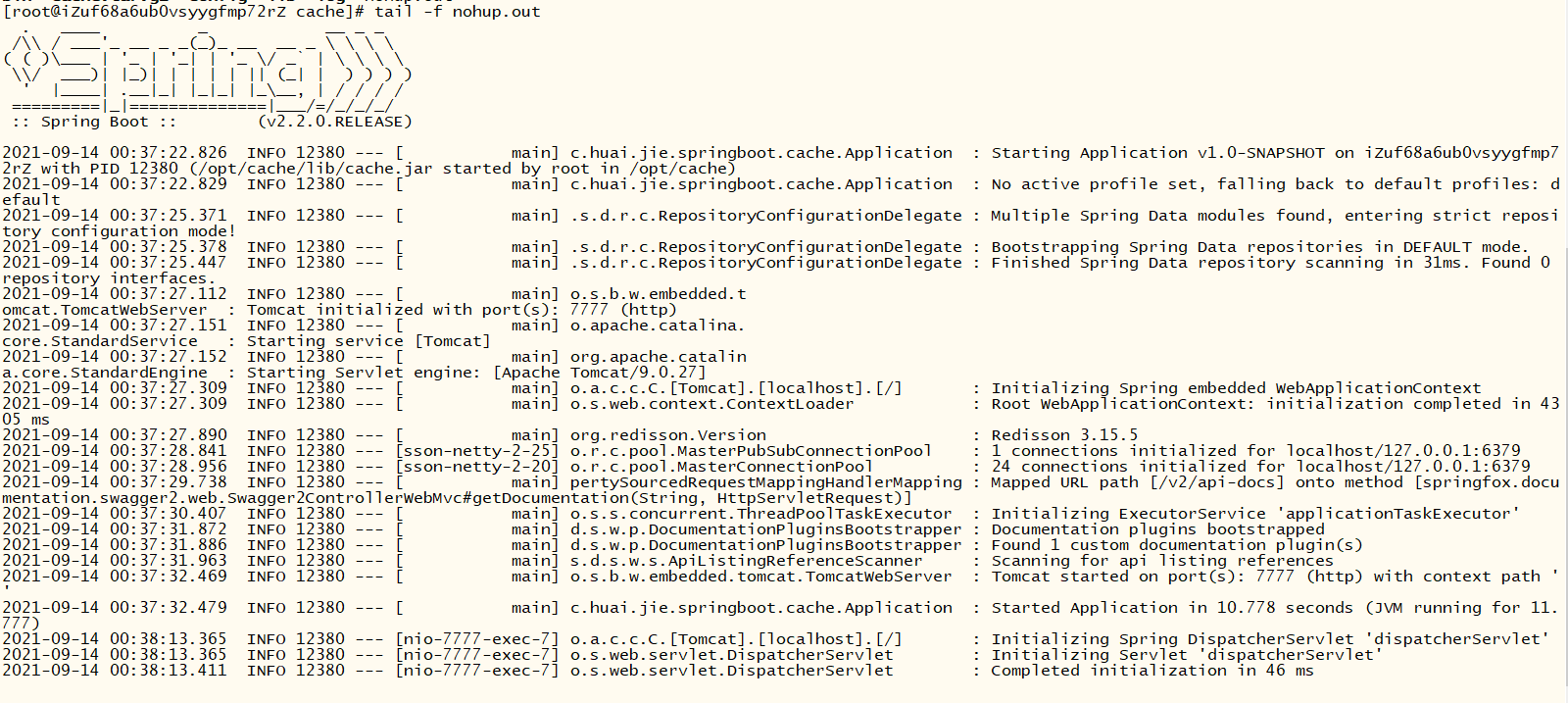Click 's.d.s.w.s.ApiListingReferenceScanner' logger name

pyautogui.click(x=746, y=561)
